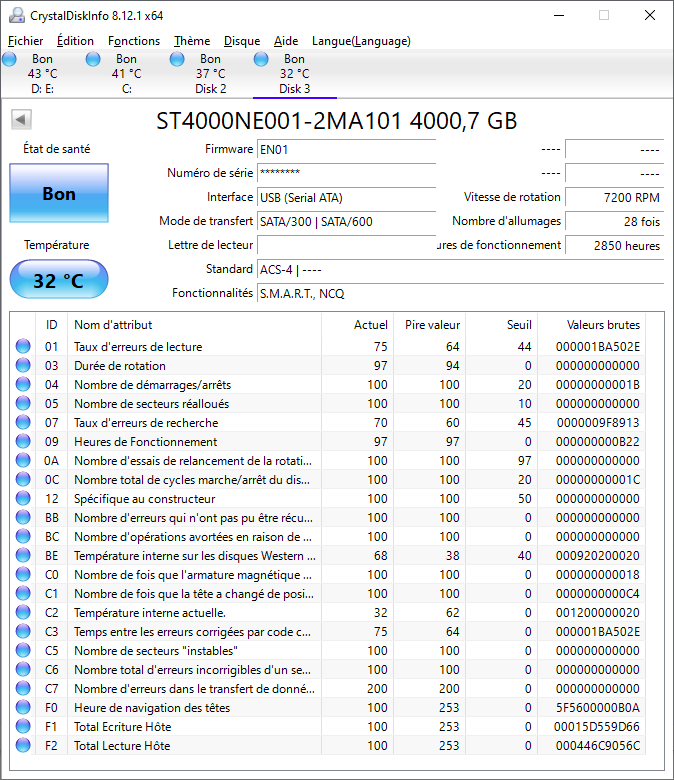This screenshot has width=674, height=780.
Task: Switch to the C: disk tab
Action: tap(126, 74)
